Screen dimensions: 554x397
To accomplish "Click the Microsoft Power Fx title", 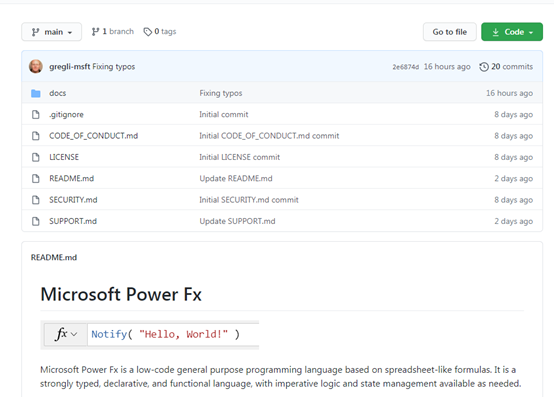I will pos(121,294).
